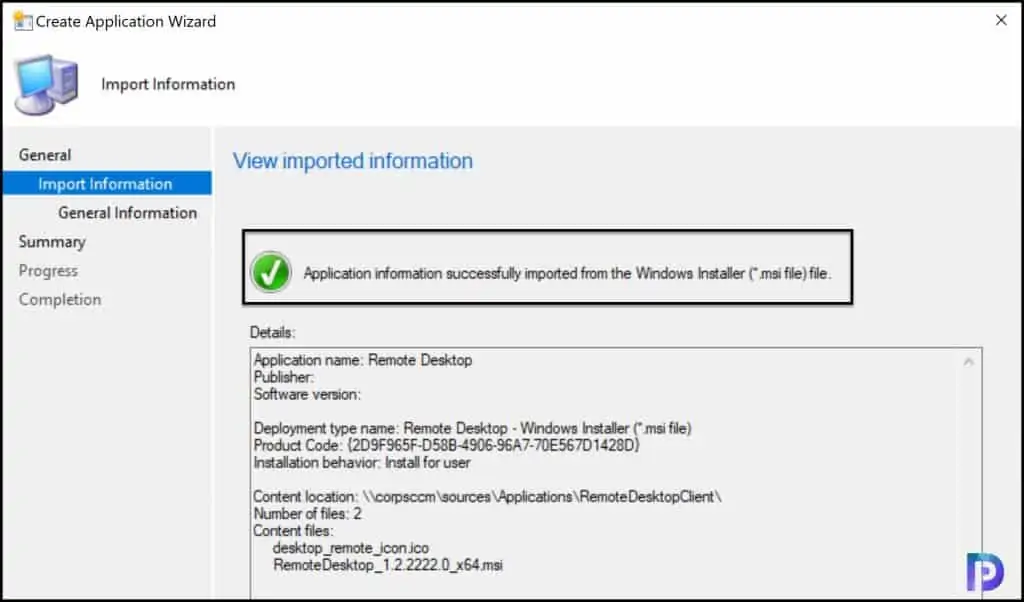Click the wizard title bar icon
This screenshot has height=602, width=1024.
click(22, 21)
